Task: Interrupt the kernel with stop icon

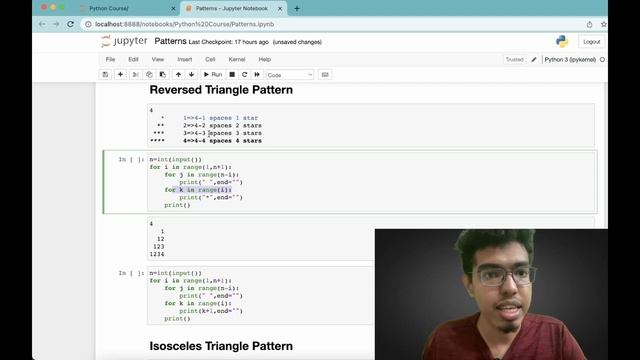Action: coord(232,75)
